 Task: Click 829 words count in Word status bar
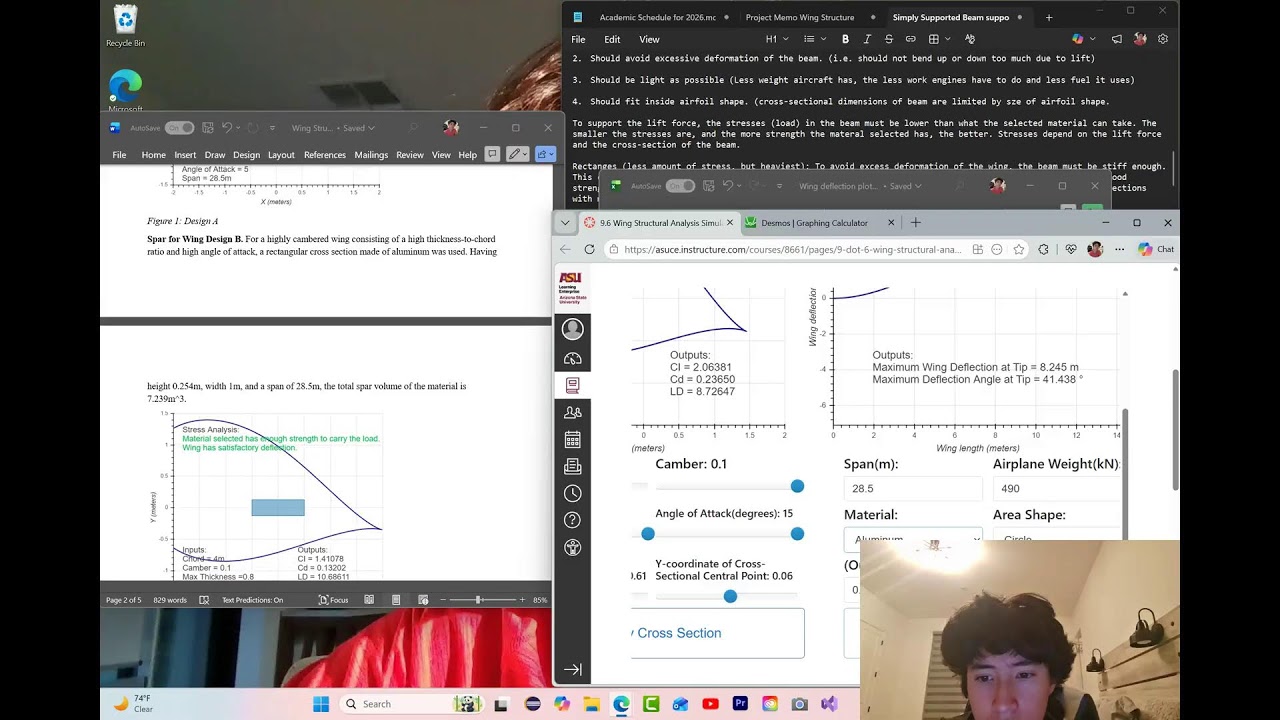click(170, 600)
